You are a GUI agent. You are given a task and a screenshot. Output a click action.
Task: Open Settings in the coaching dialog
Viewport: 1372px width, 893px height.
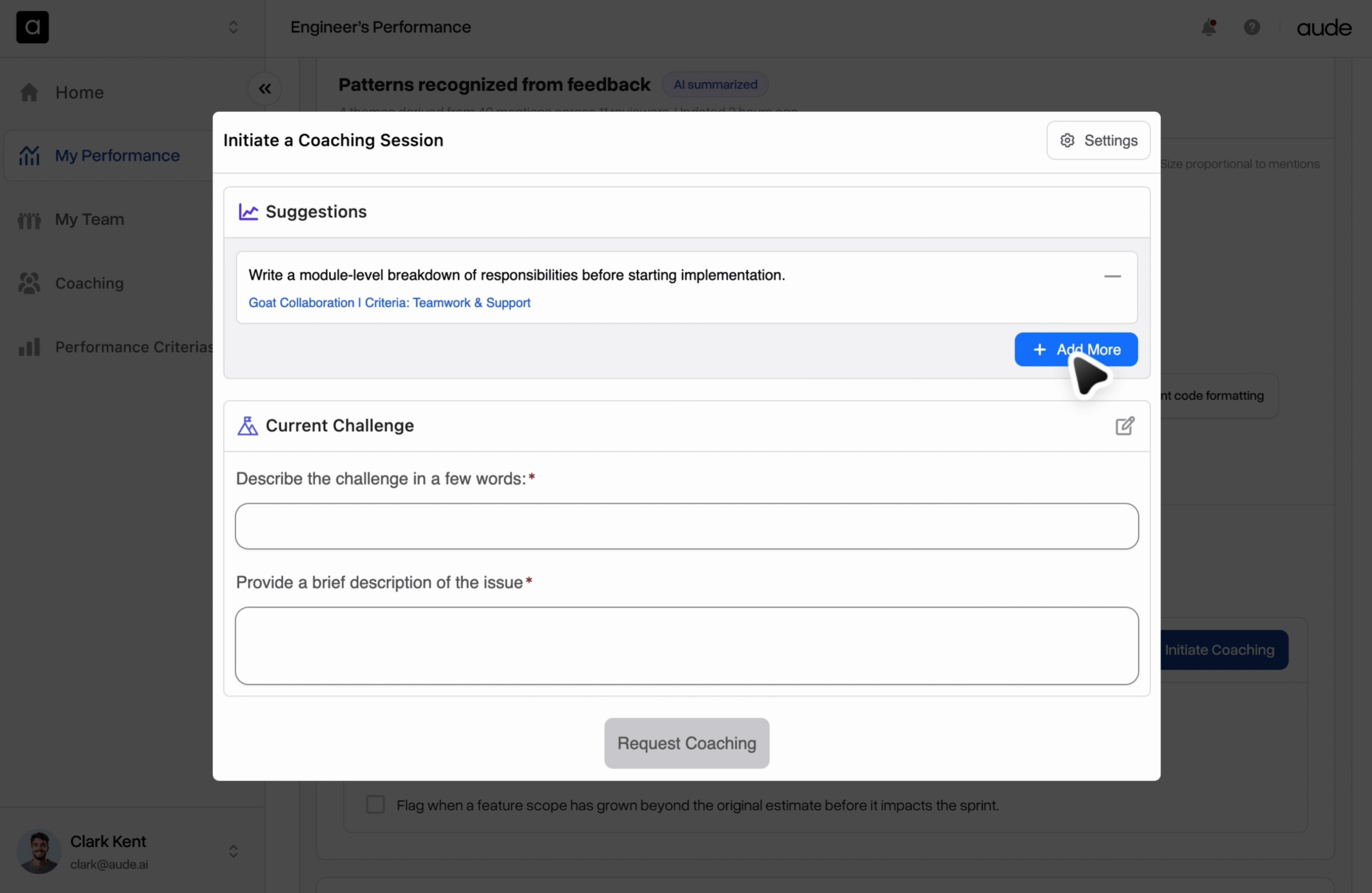pyautogui.click(x=1098, y=140)
